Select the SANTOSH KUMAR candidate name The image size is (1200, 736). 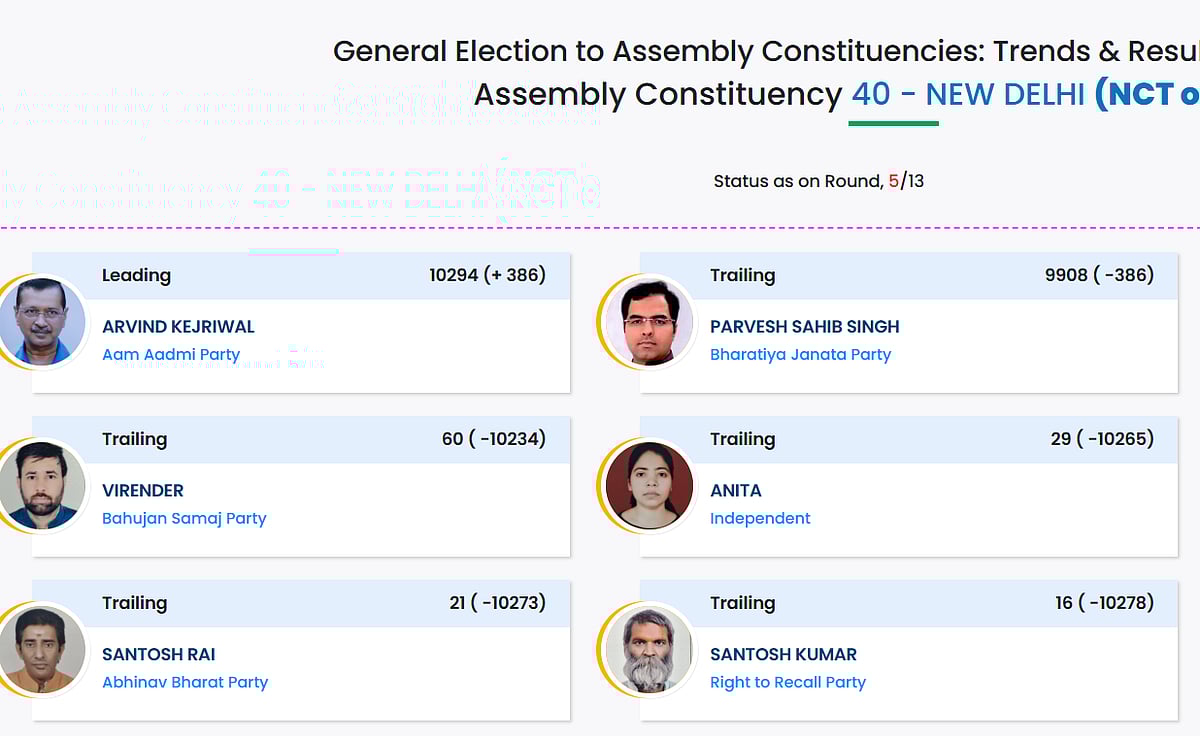[783, 655]
